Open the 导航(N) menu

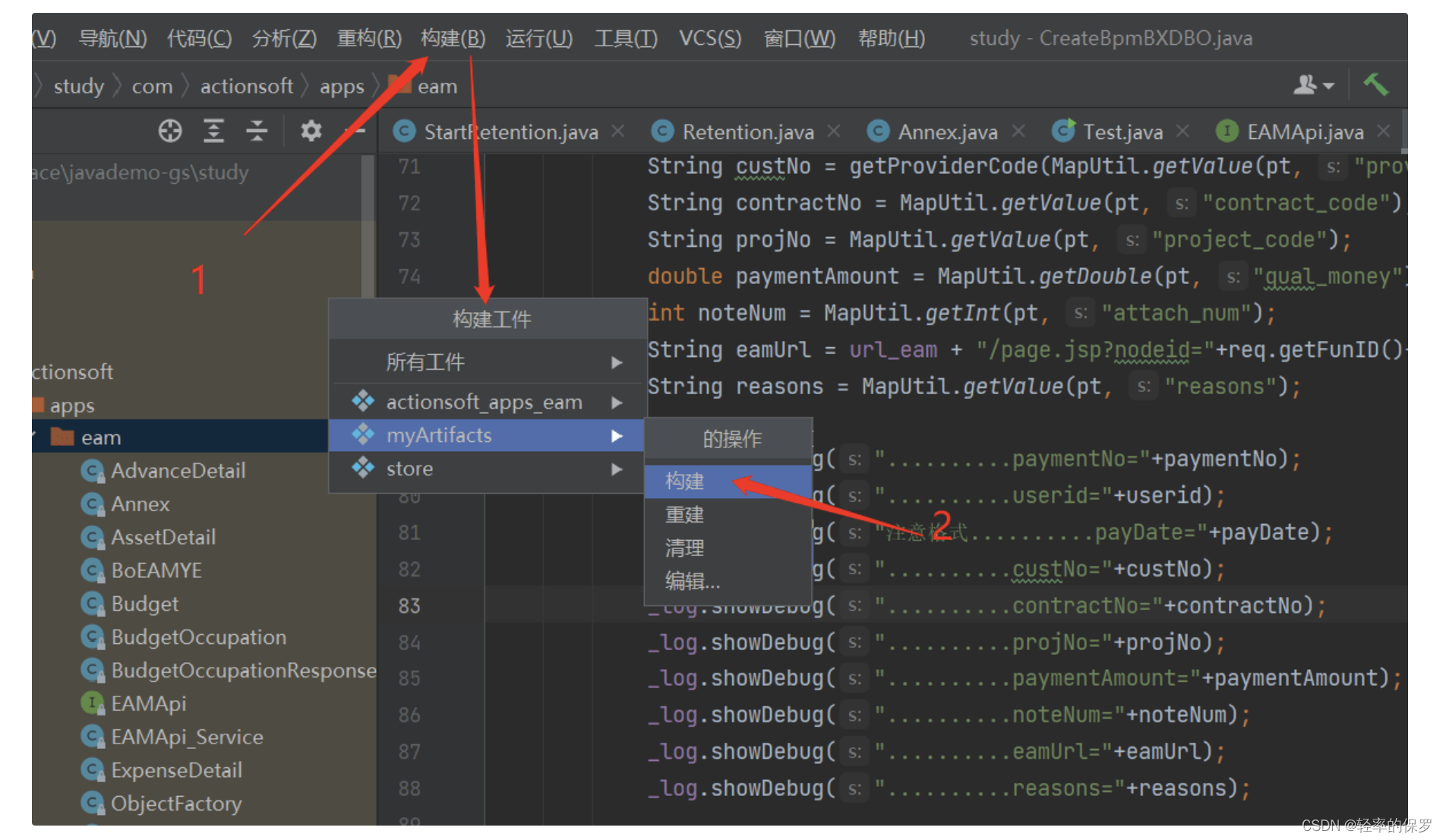tap(113, 38)
